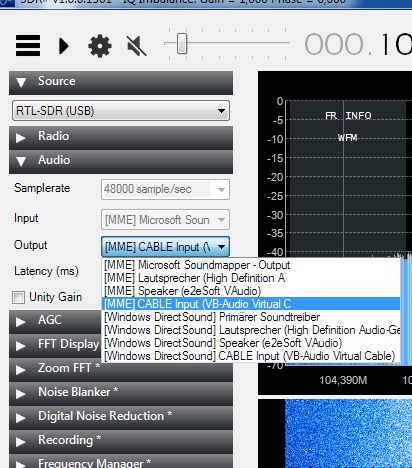The image size is (412, 468).
Task: Select [MME] Lautsprecher (High Definition A
Action: 251,278
